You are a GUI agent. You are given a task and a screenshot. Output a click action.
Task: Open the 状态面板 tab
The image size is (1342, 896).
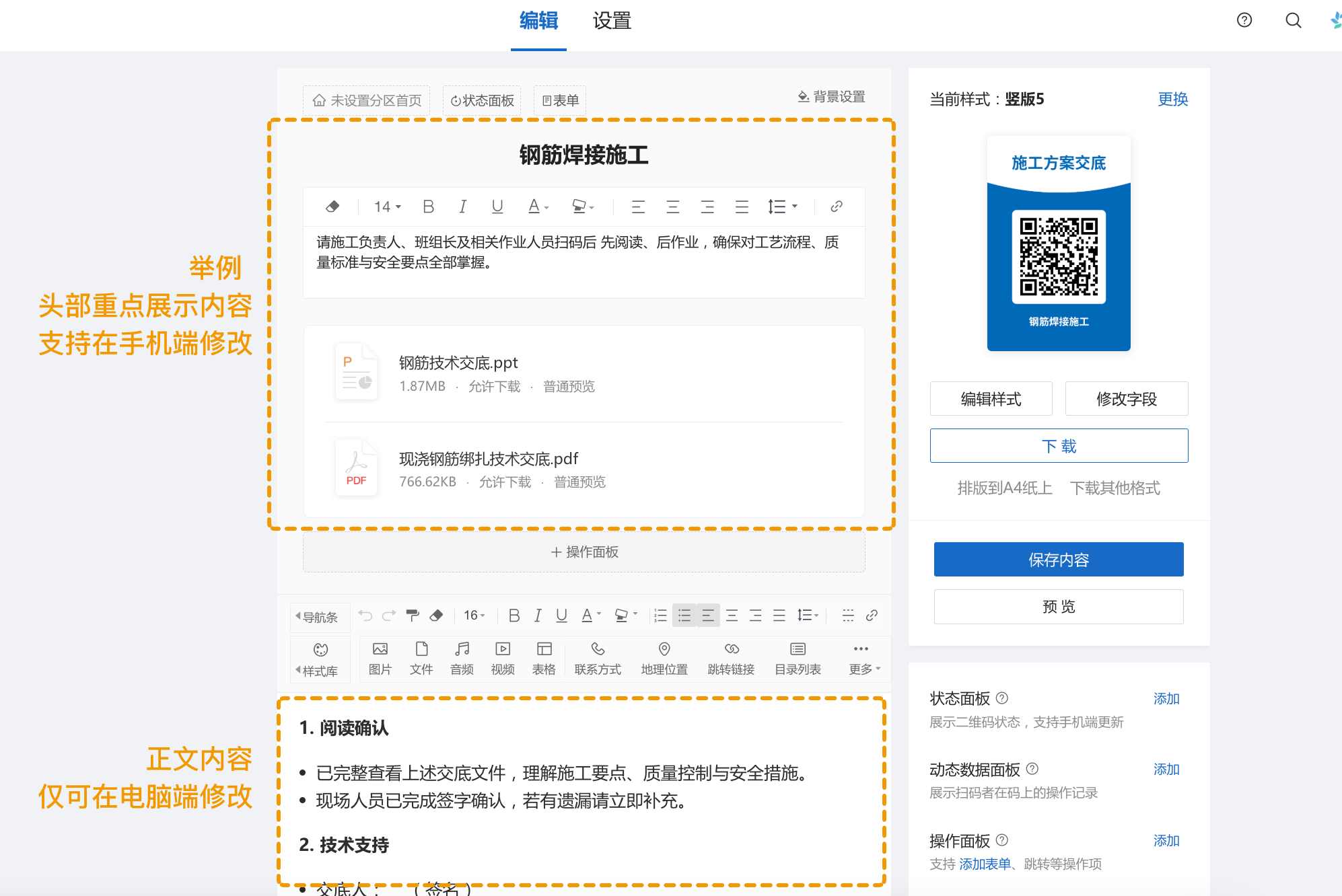click(x=482, y=101)
